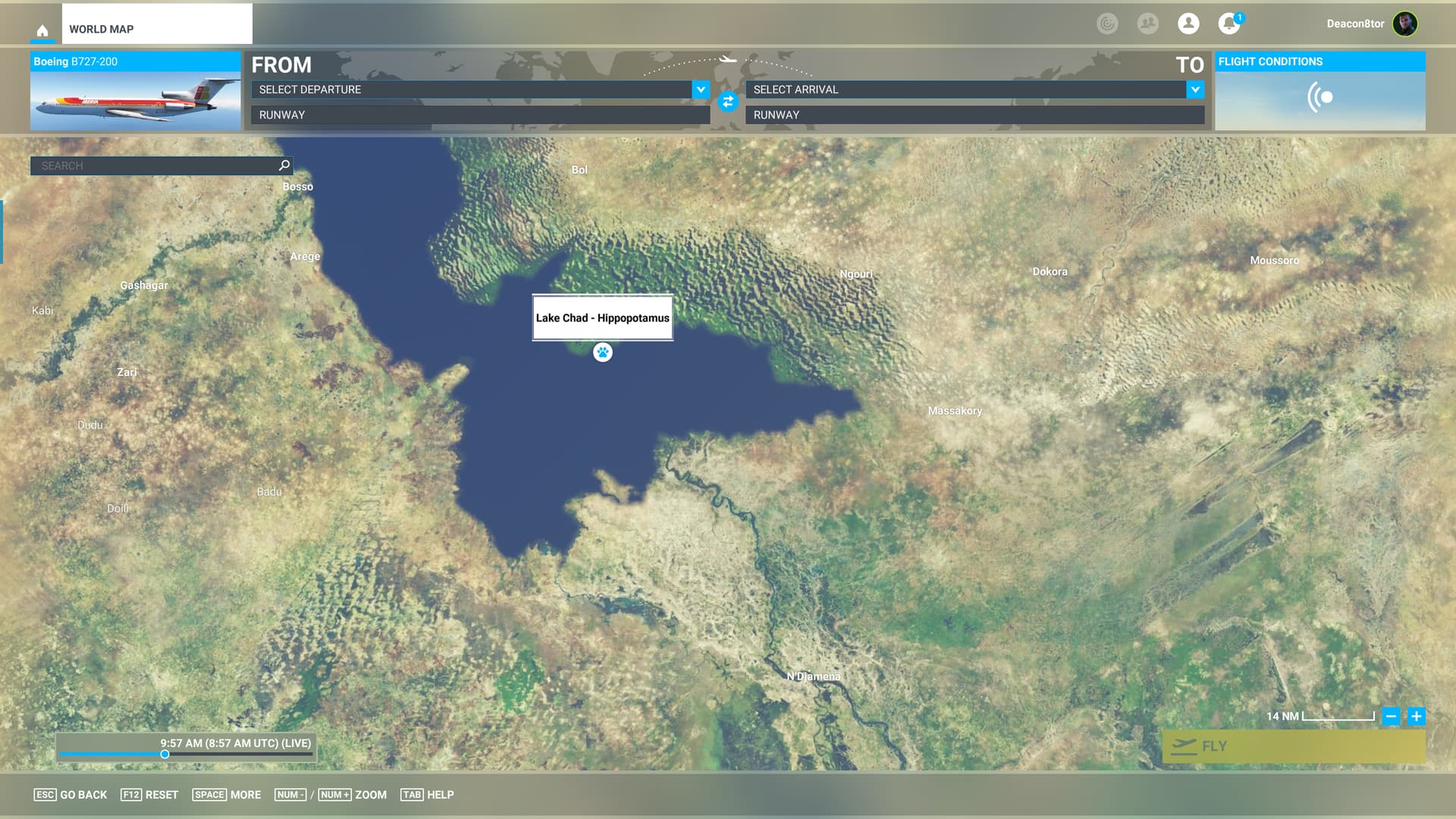Zoom out map with minus button
This screenshot has width=1456, height=819.
tap(1390, 716)
